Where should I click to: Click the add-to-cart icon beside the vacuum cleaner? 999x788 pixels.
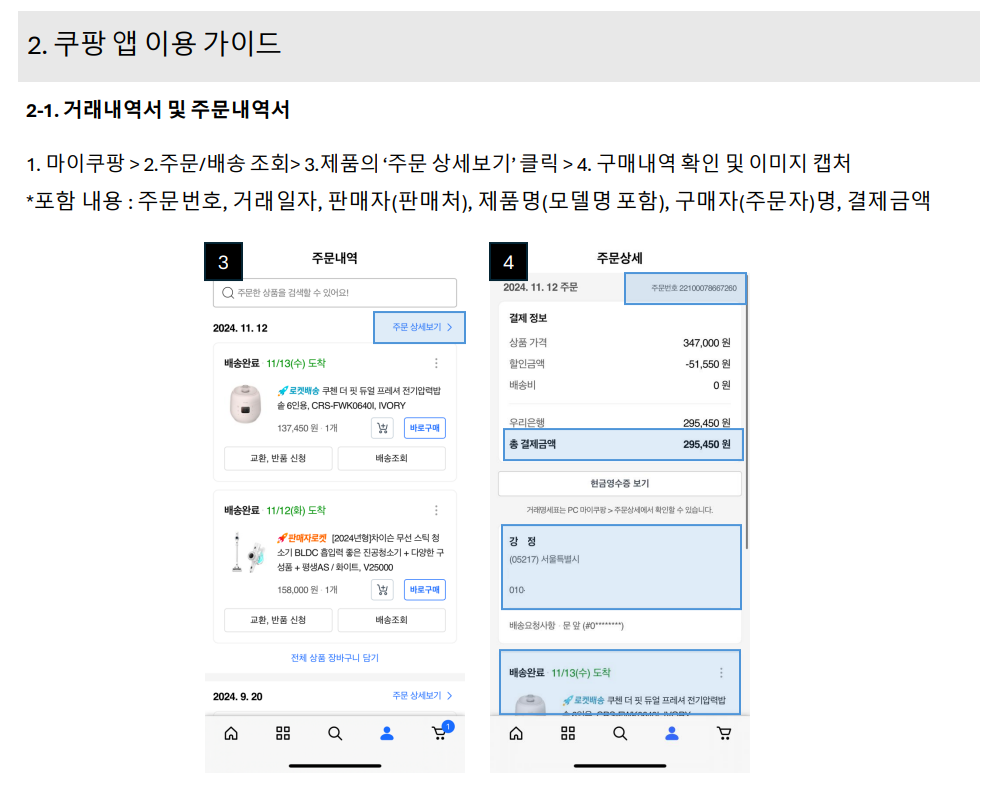pos(382,589)
